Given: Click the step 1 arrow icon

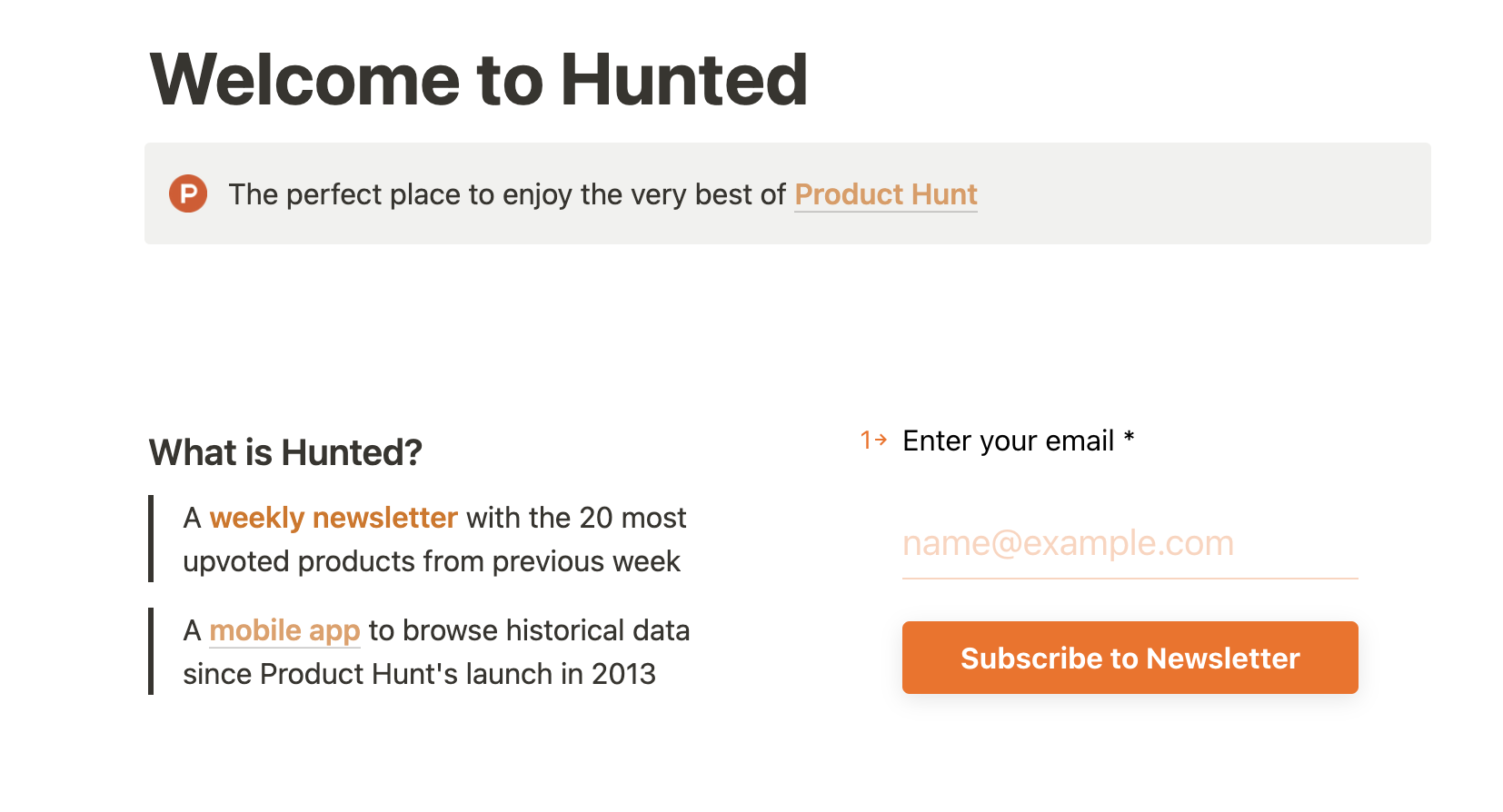Looking at the screenshot, I should click(x=874, y=441).
